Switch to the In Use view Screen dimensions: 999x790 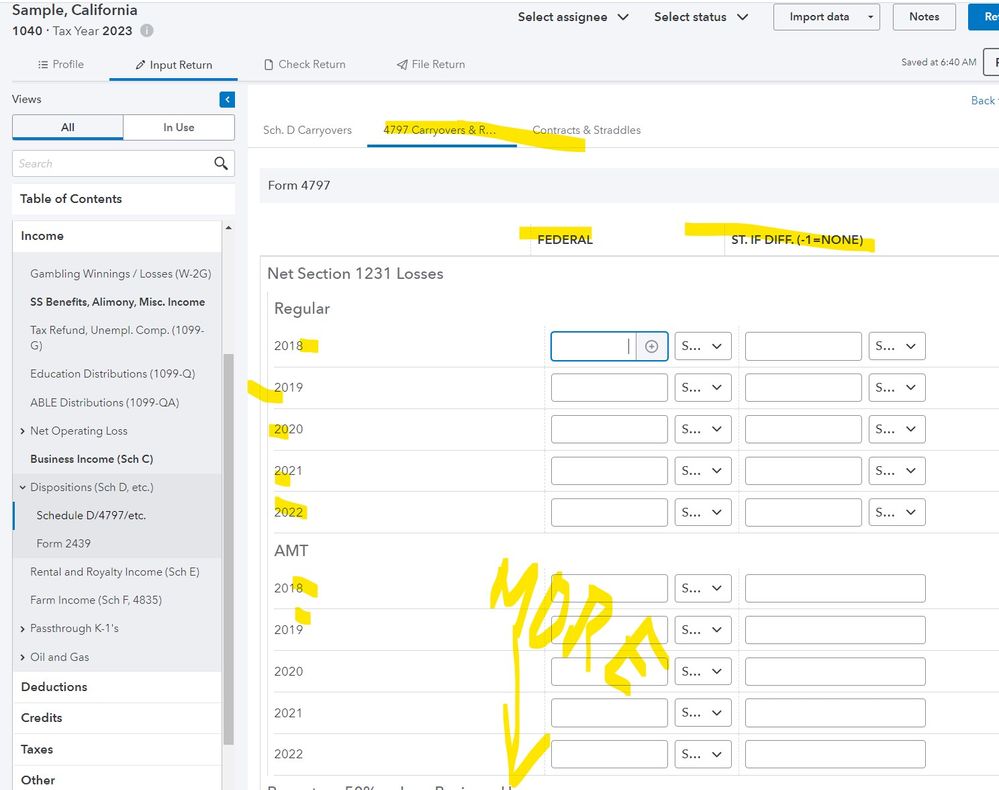(x=179, y=127)
